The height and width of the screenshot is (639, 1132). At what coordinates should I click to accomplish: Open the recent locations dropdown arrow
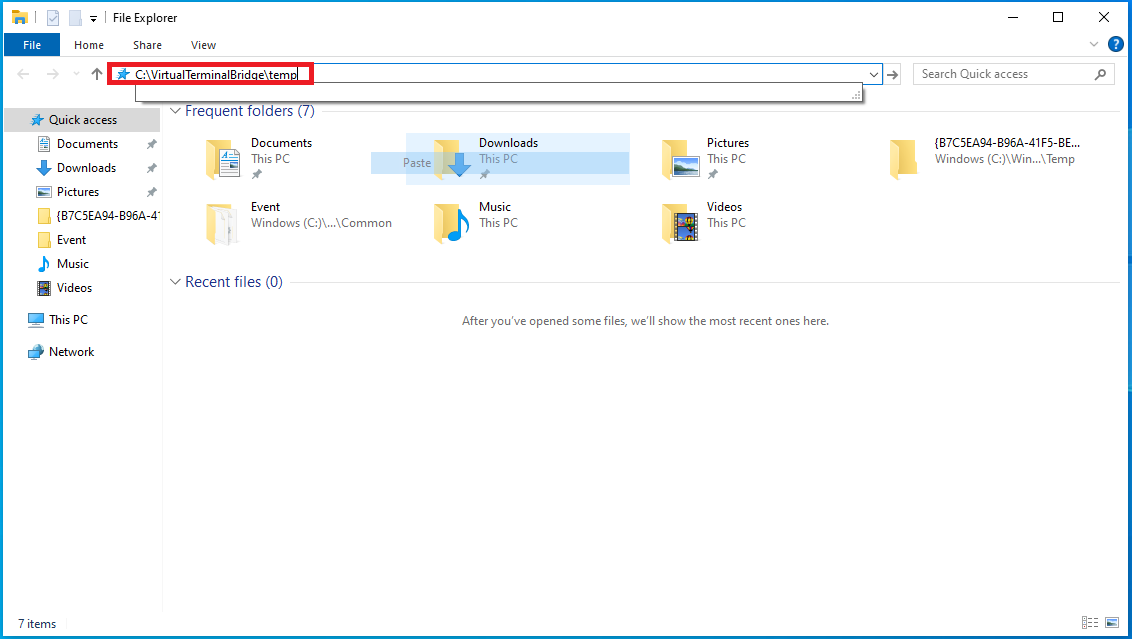click(x=76, y=74)
